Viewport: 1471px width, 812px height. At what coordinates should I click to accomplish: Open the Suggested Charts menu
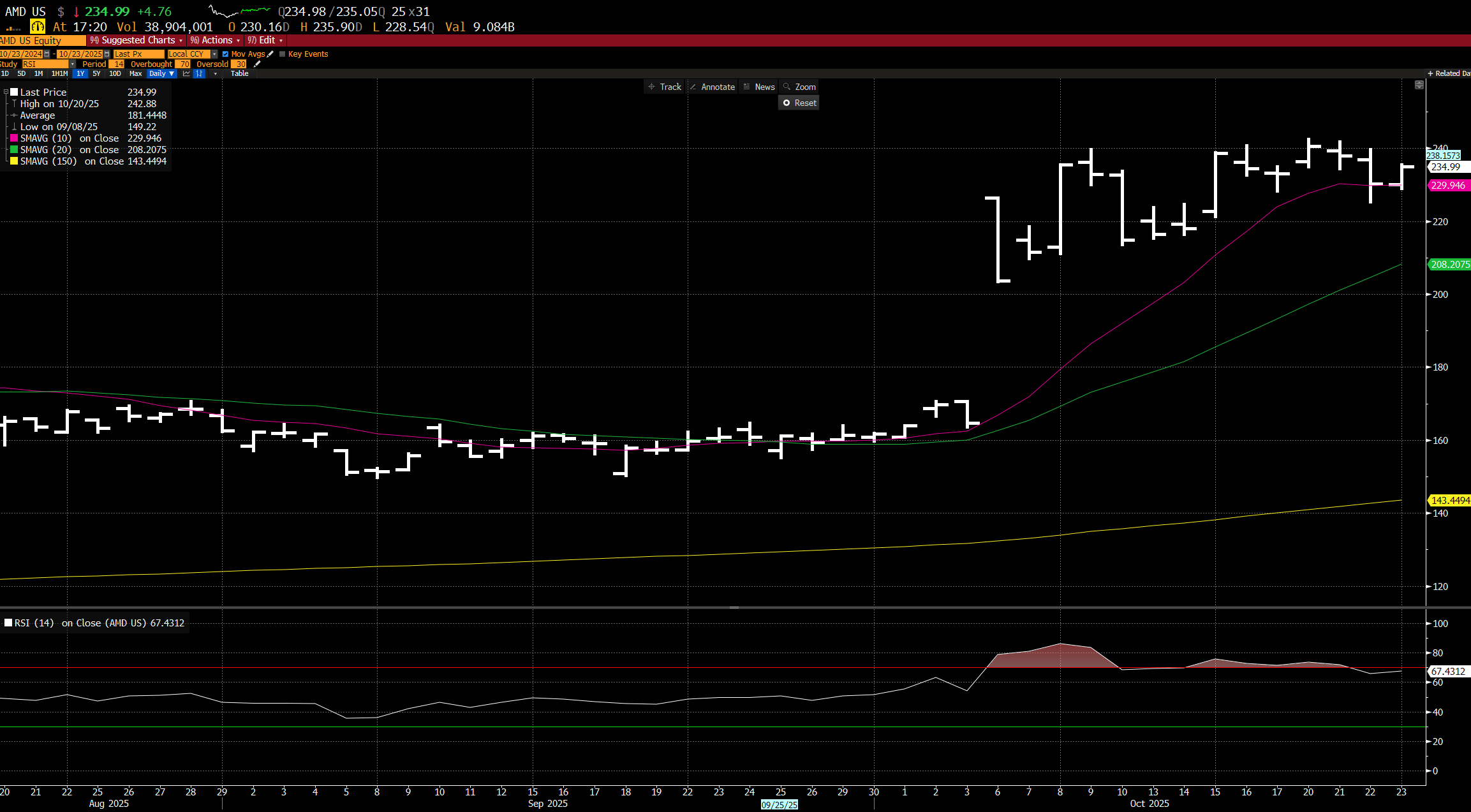pyautogui.click(x=137, y=40)
